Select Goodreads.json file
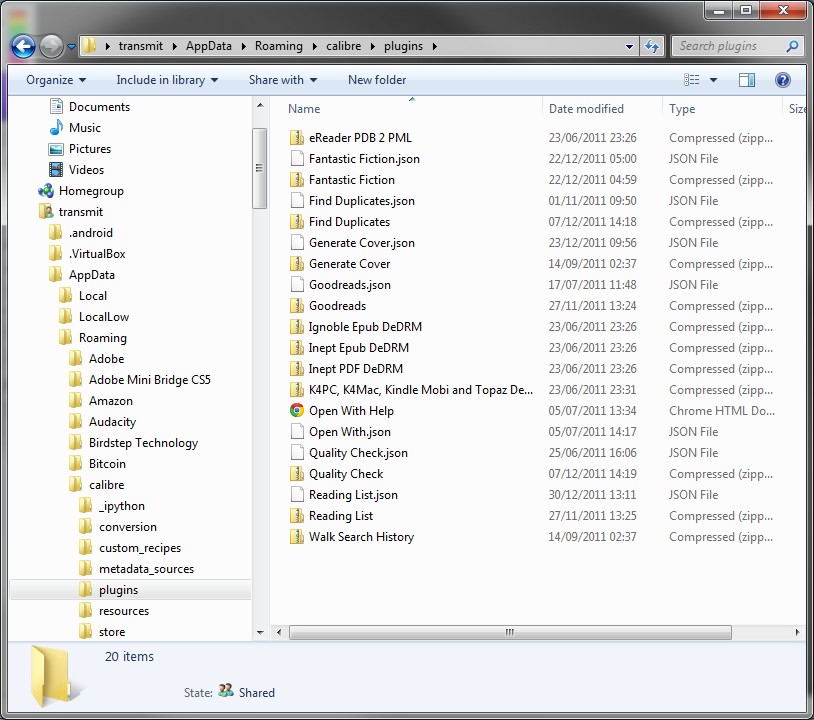The height and width of the screenshot is (720, 814). point(349,284)
